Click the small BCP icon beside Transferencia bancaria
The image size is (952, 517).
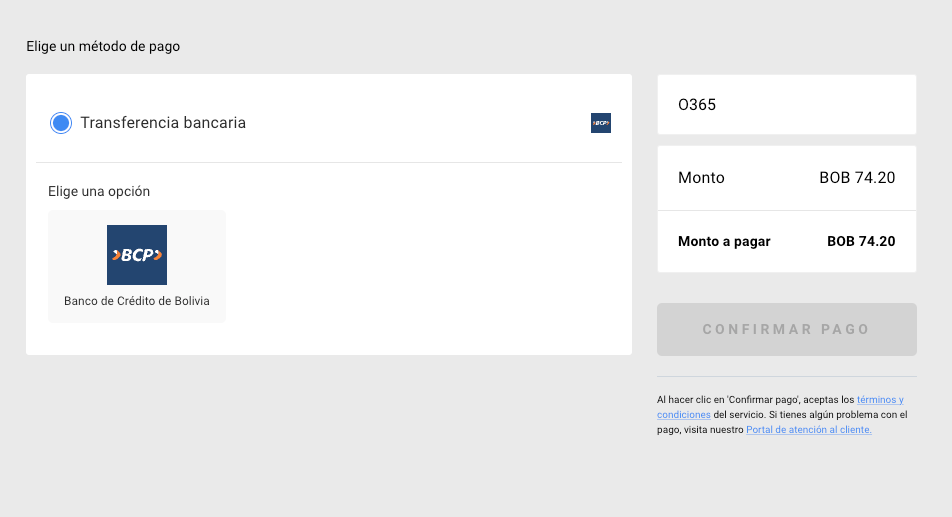(600, 123)
